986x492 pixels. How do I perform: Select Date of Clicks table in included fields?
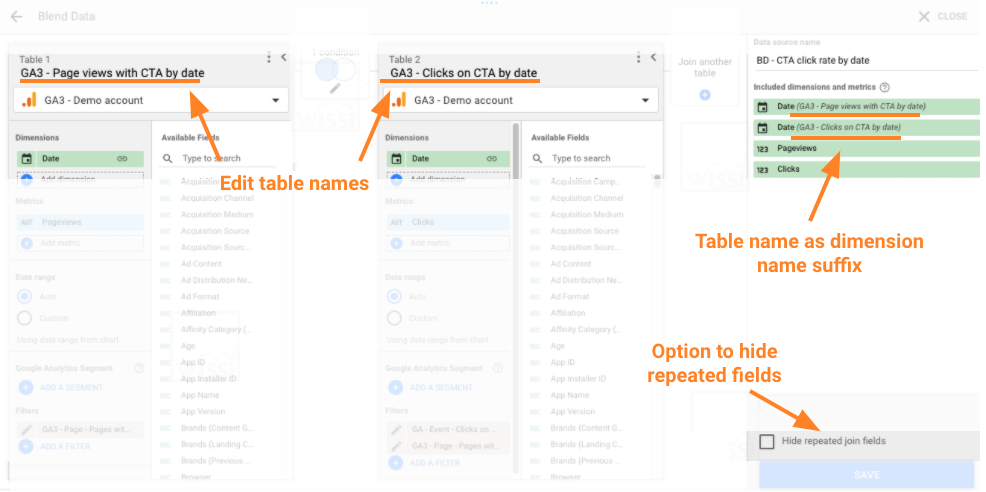click(x=867, y=127)
